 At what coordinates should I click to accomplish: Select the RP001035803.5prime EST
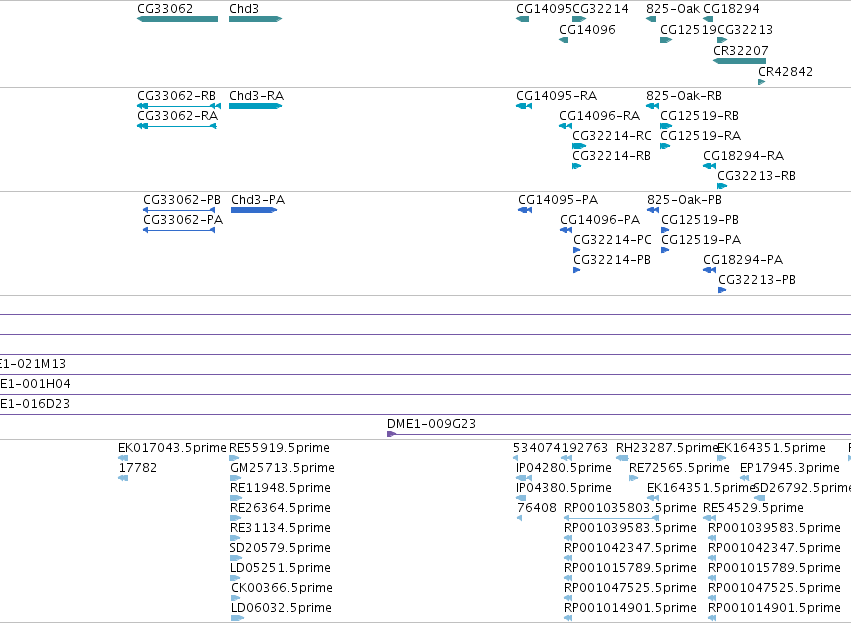[612, 518]
